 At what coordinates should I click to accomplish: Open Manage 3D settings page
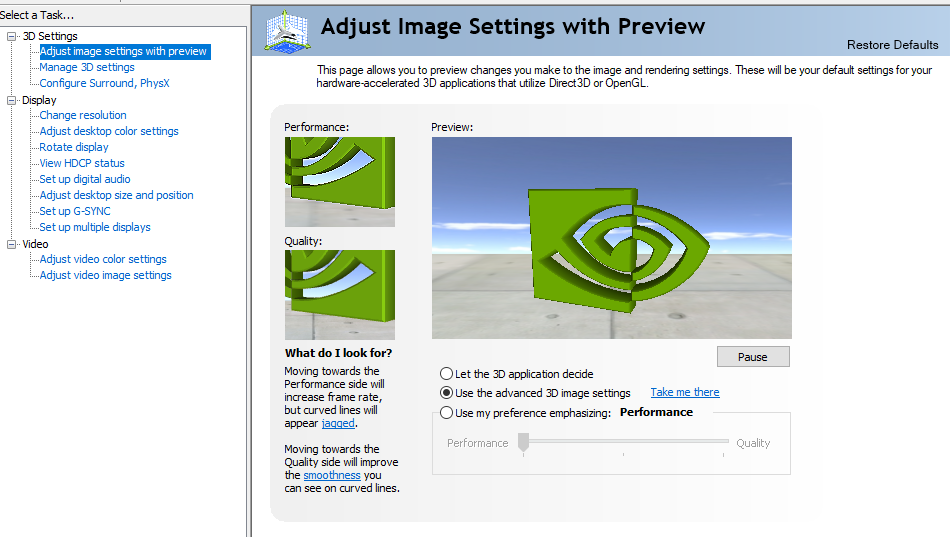(87, 67)
